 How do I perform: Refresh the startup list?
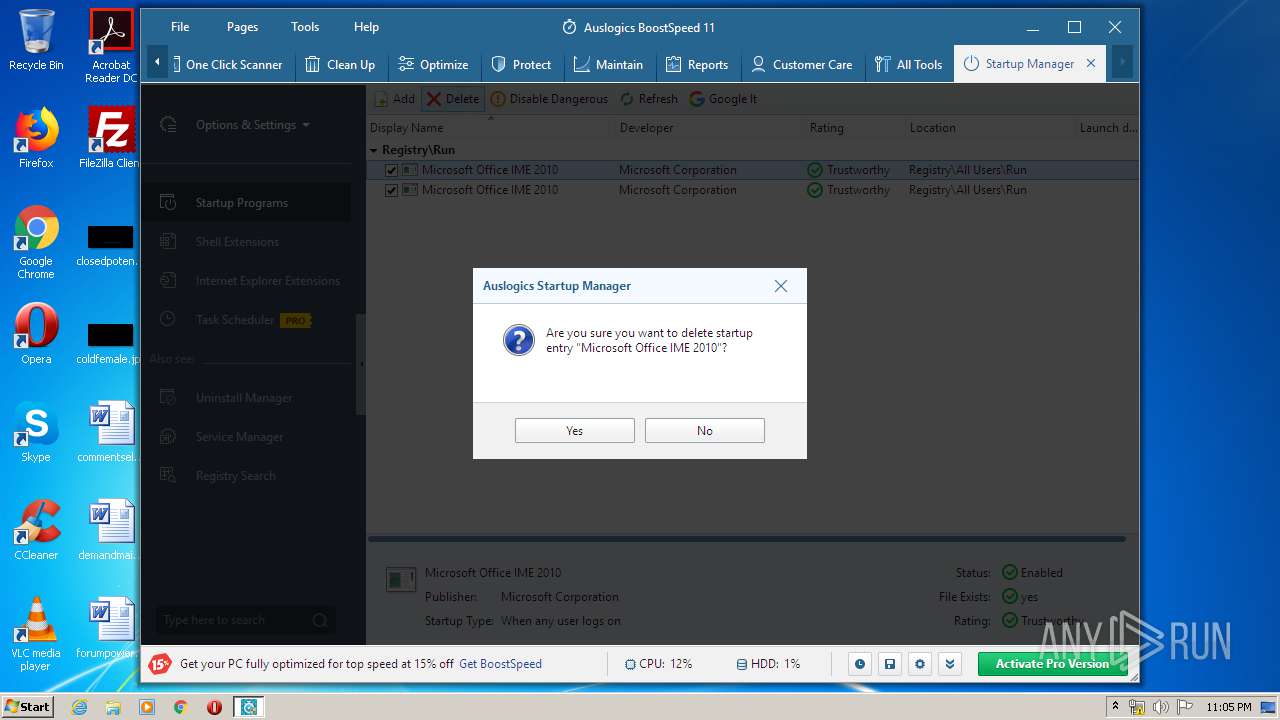pyautogui.click(x=648, y=99)
